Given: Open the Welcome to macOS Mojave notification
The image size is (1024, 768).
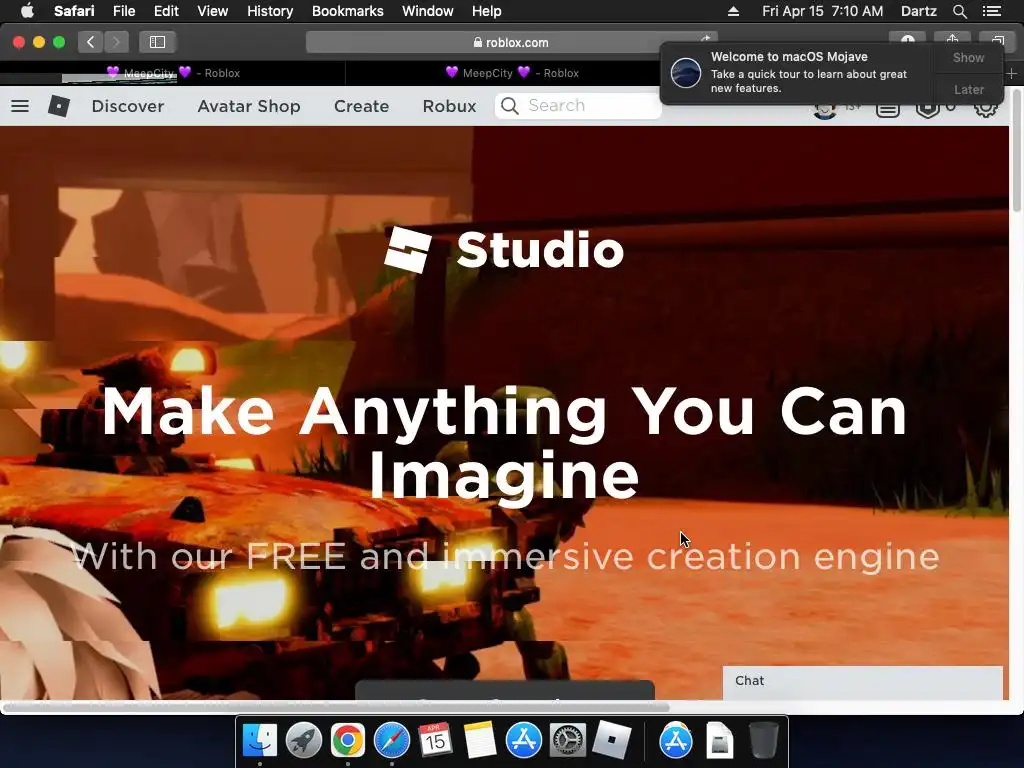Looking at the screenshot, I should pos(796,72).
